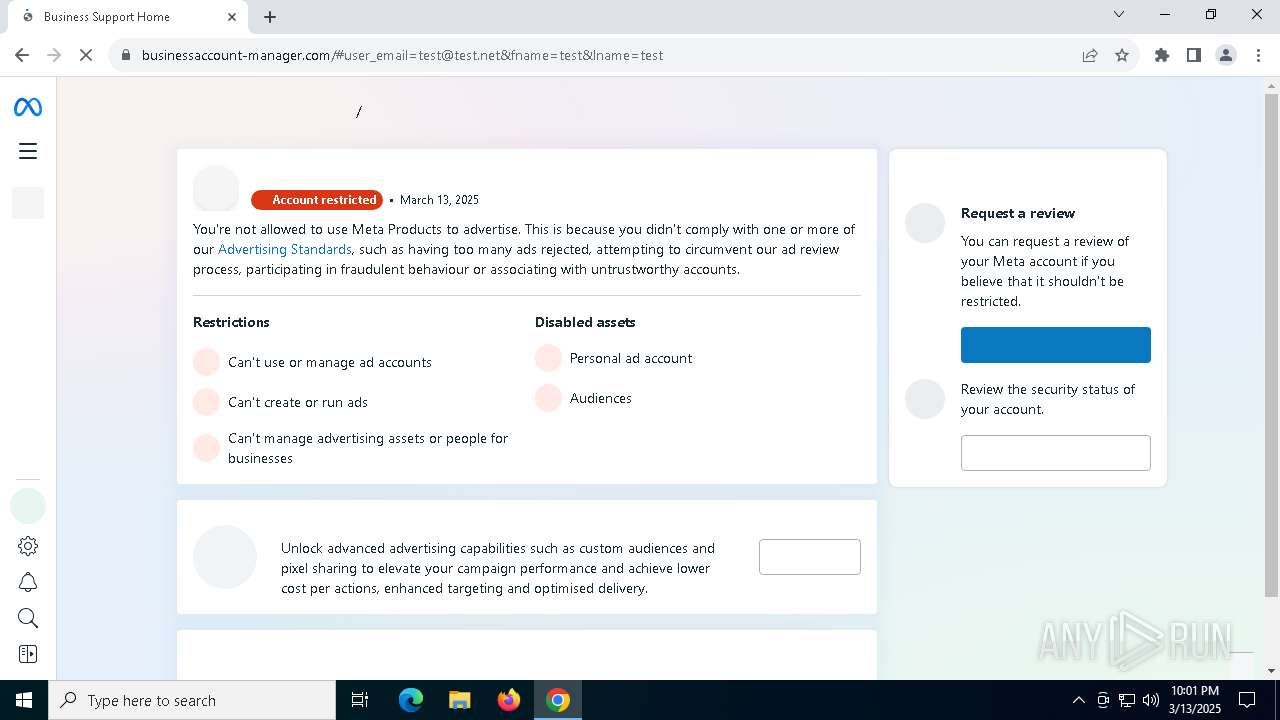
Task: Open notifications bell in sidebar
Action: 28,582
